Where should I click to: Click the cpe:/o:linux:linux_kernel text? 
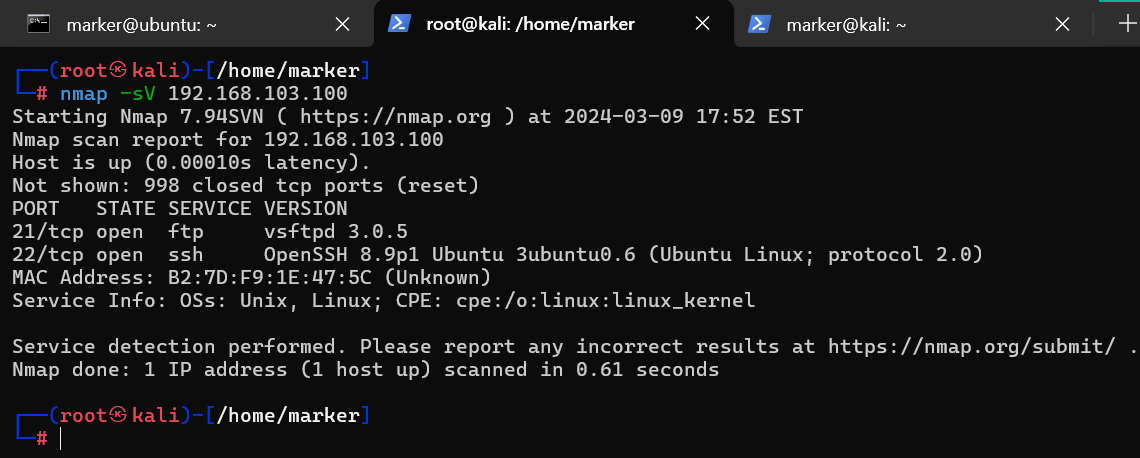(x=606, y=301)
